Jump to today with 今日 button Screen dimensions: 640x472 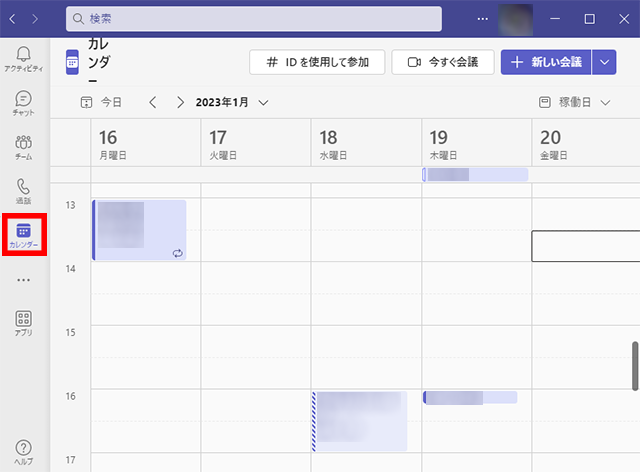[x=102, y=102]
